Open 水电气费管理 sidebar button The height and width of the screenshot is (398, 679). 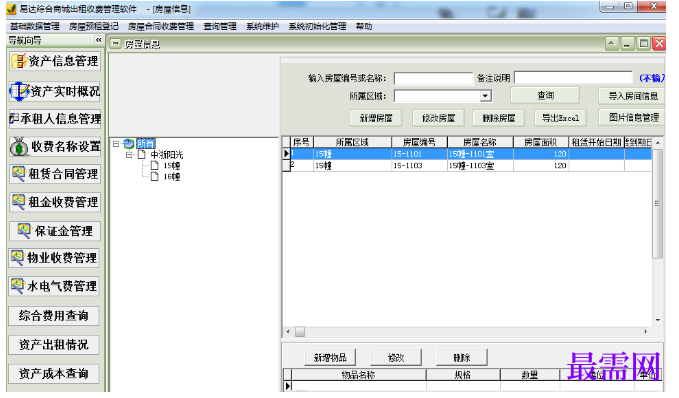tap(55, 286)
